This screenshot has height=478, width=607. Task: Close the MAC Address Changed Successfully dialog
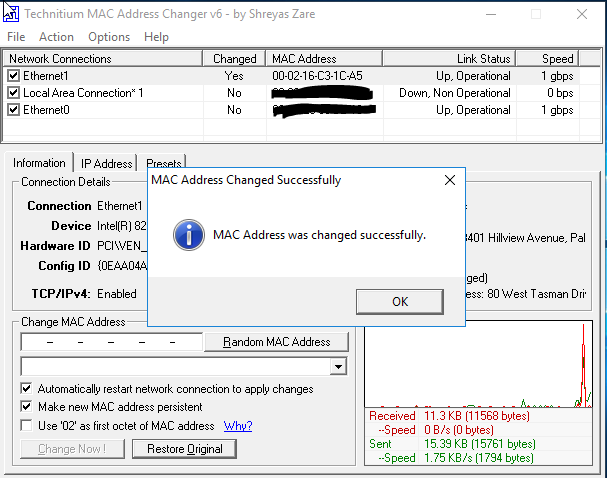pos(450,180)
